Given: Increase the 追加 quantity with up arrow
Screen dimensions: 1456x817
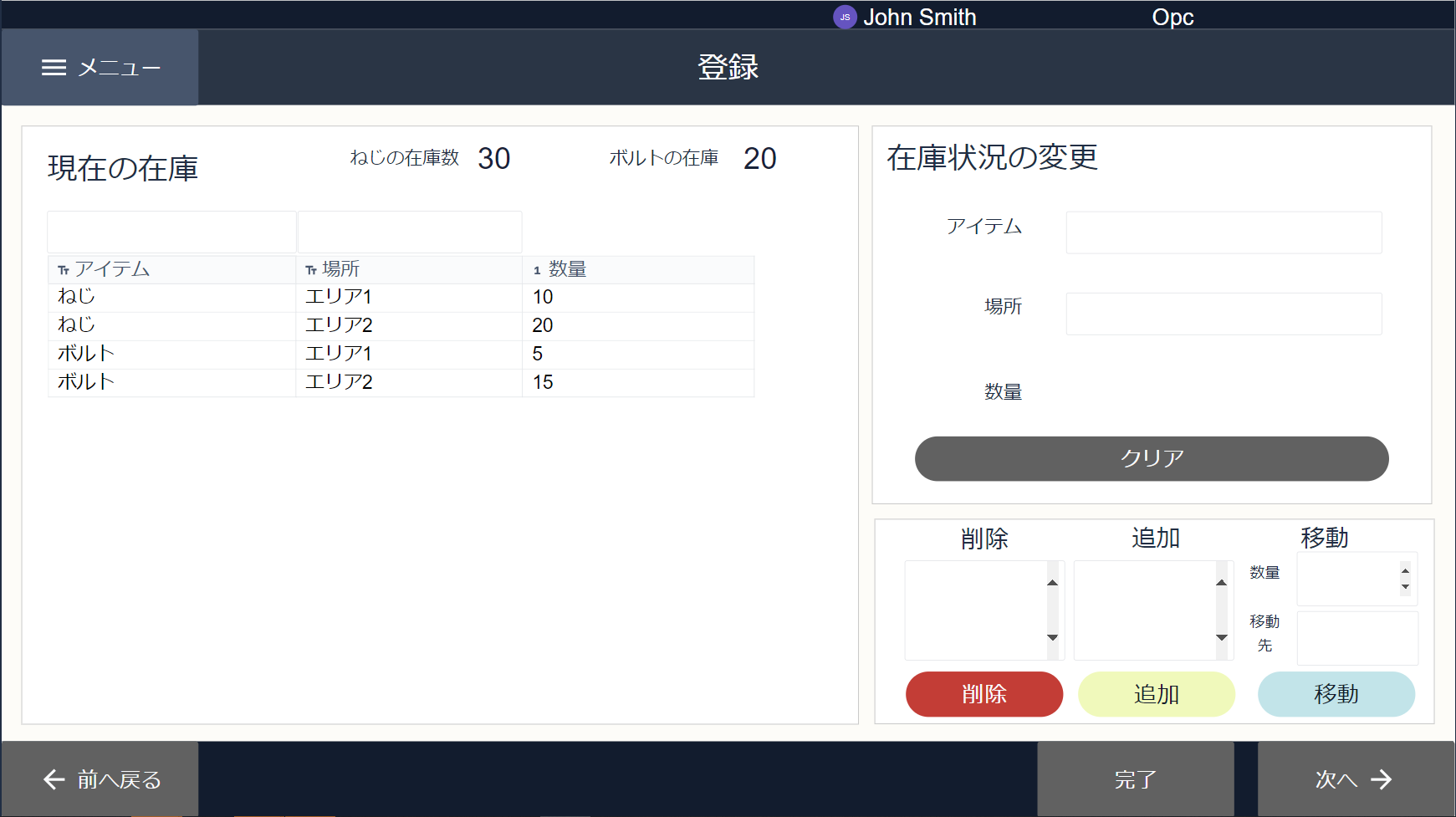Looking at the screenshot, I should [x=1222, y=583].
